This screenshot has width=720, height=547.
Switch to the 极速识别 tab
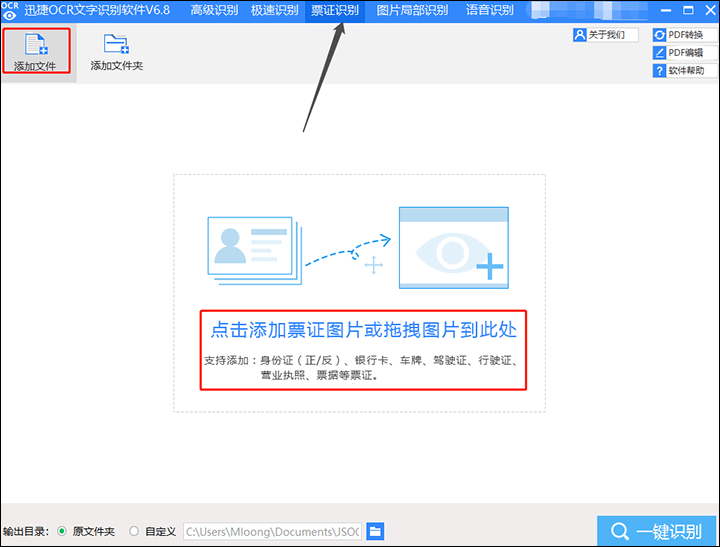click(273, 10)
